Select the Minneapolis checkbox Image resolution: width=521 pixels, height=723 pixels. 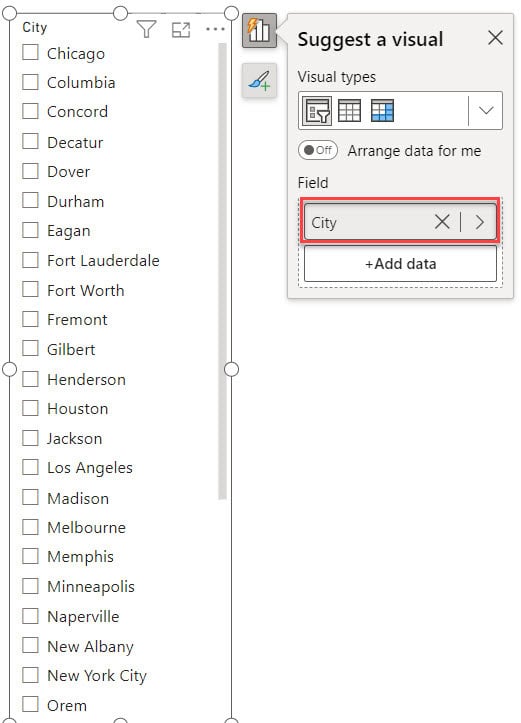(x=30, y=586)
